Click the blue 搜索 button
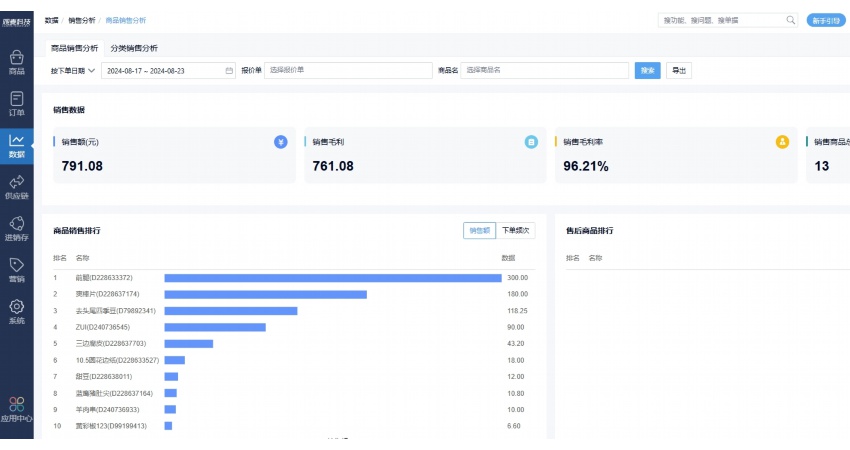The height and width of the screenshot is (450, 850). pyautogui.click(x=647, y=71)
